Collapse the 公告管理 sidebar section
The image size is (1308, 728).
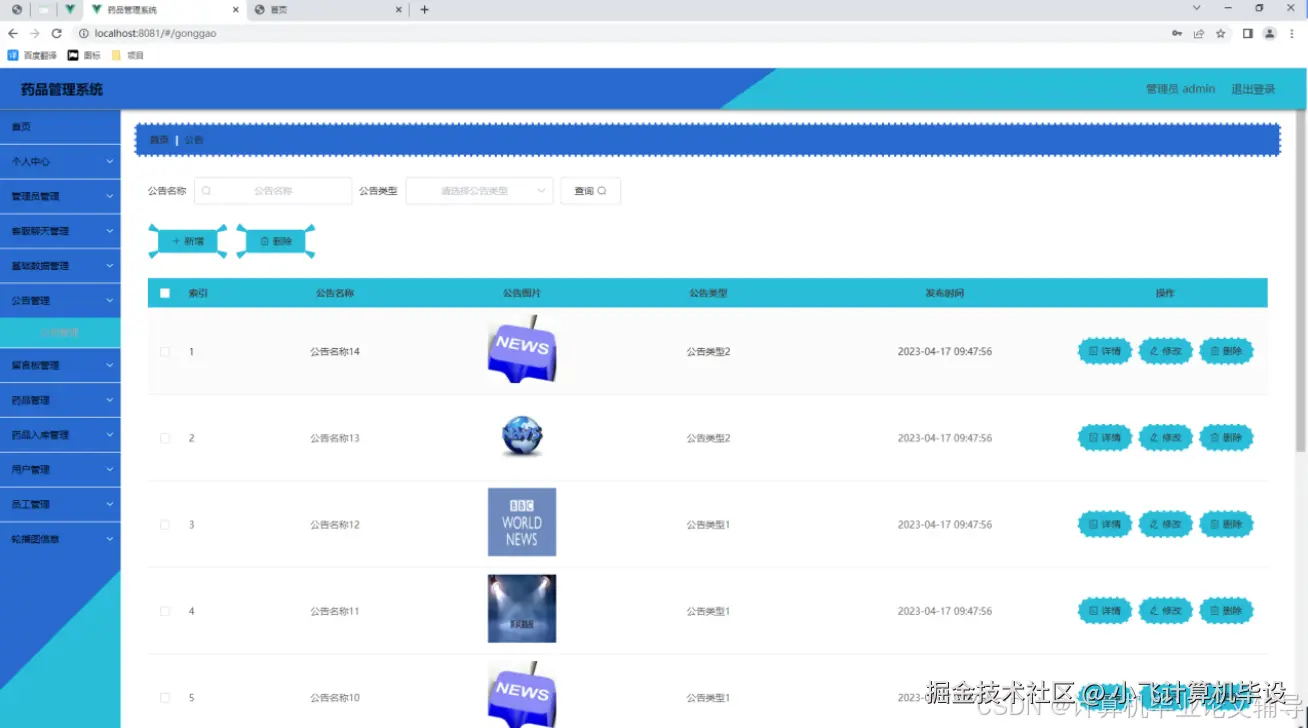(60, 299)
